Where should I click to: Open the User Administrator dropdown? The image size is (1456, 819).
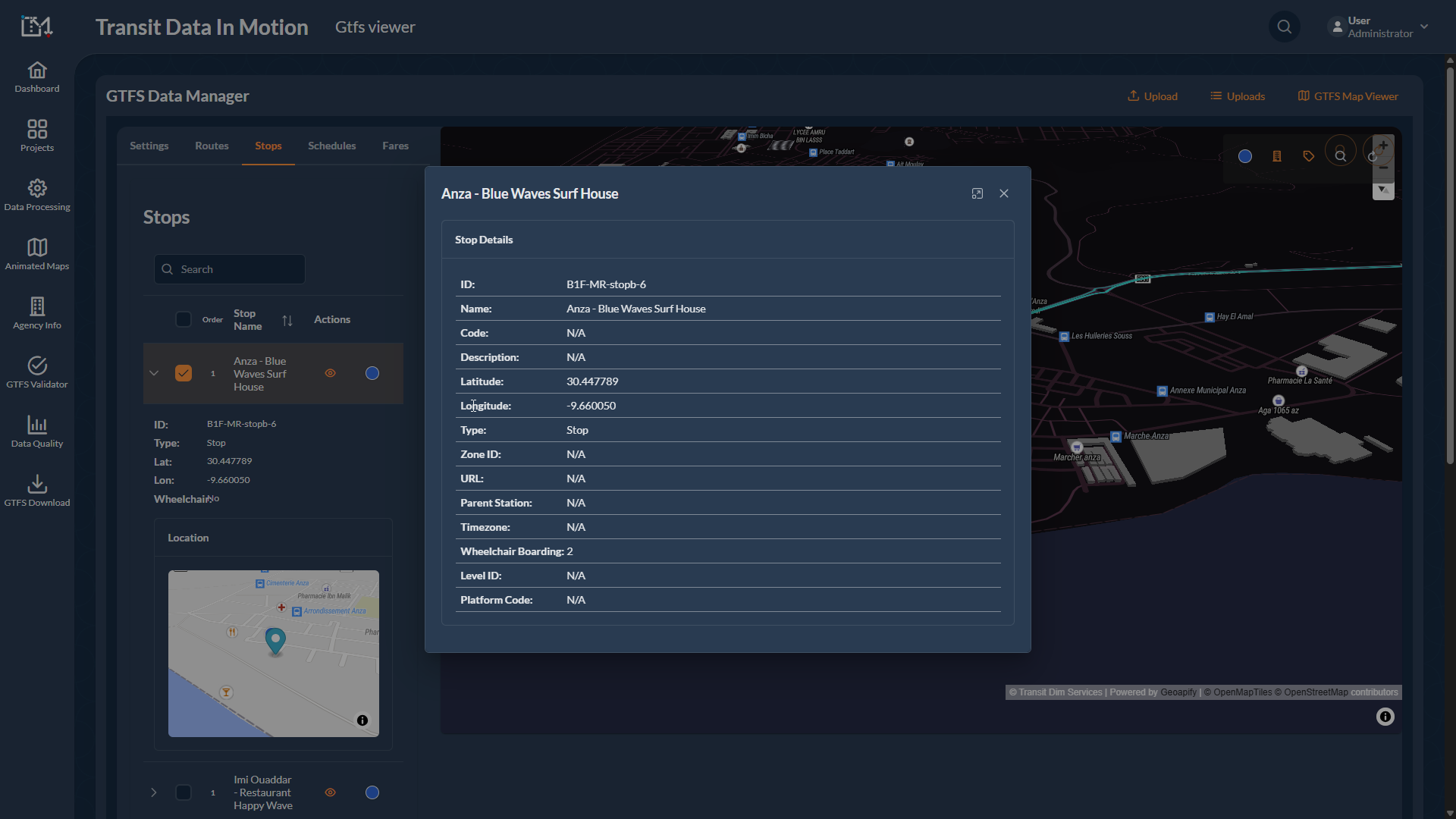click(1379, 27)
